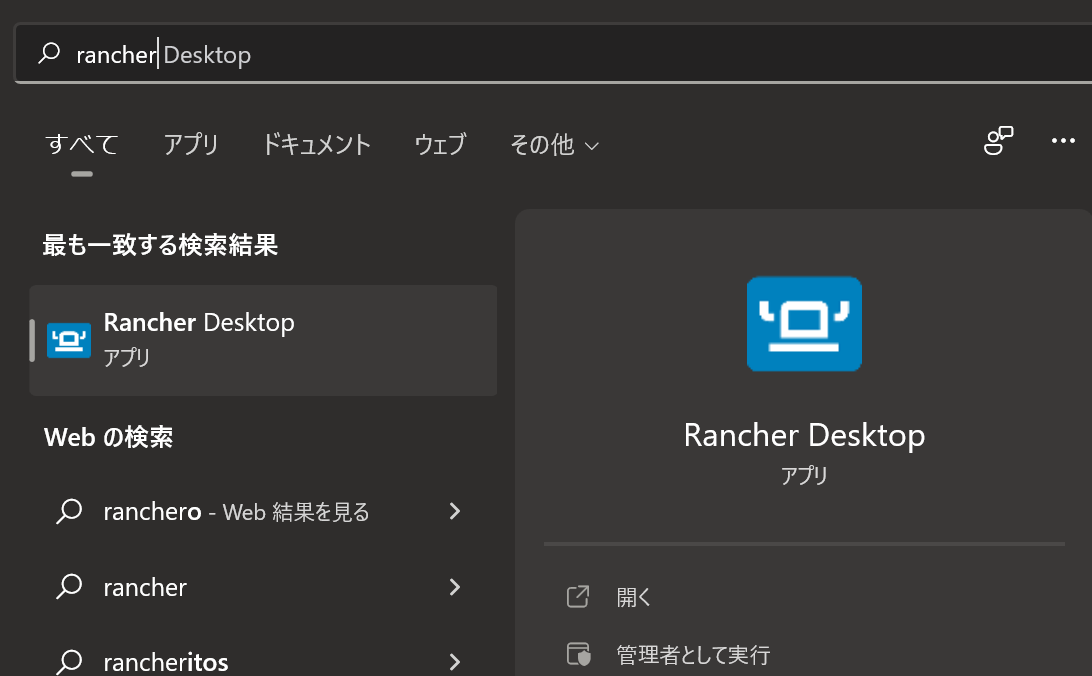The height and width of the screenshot is (676, 1092).
Task: Open the feedback people icon
Action: 998,141
